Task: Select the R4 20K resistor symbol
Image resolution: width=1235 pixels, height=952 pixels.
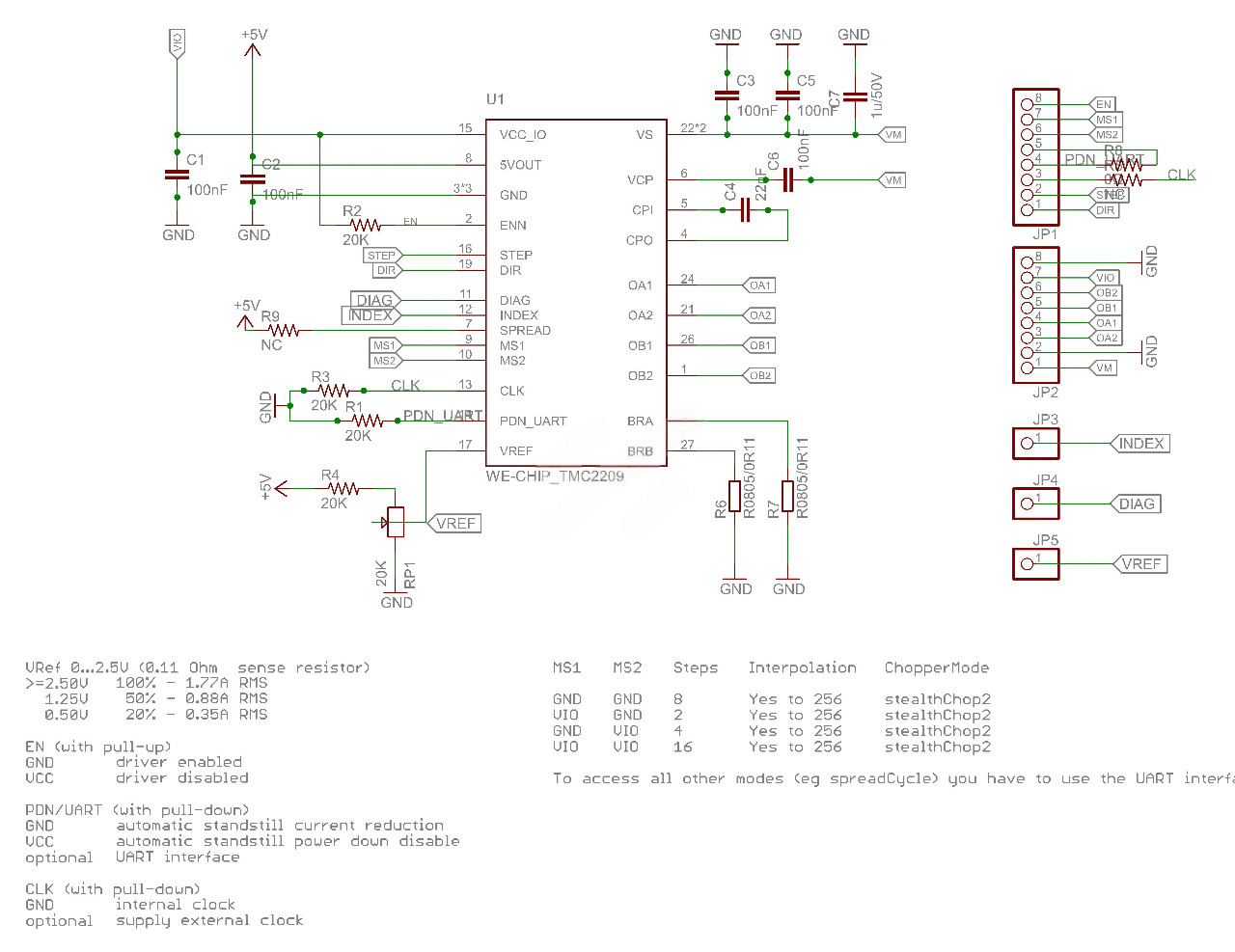Action: tap(343, 489)
